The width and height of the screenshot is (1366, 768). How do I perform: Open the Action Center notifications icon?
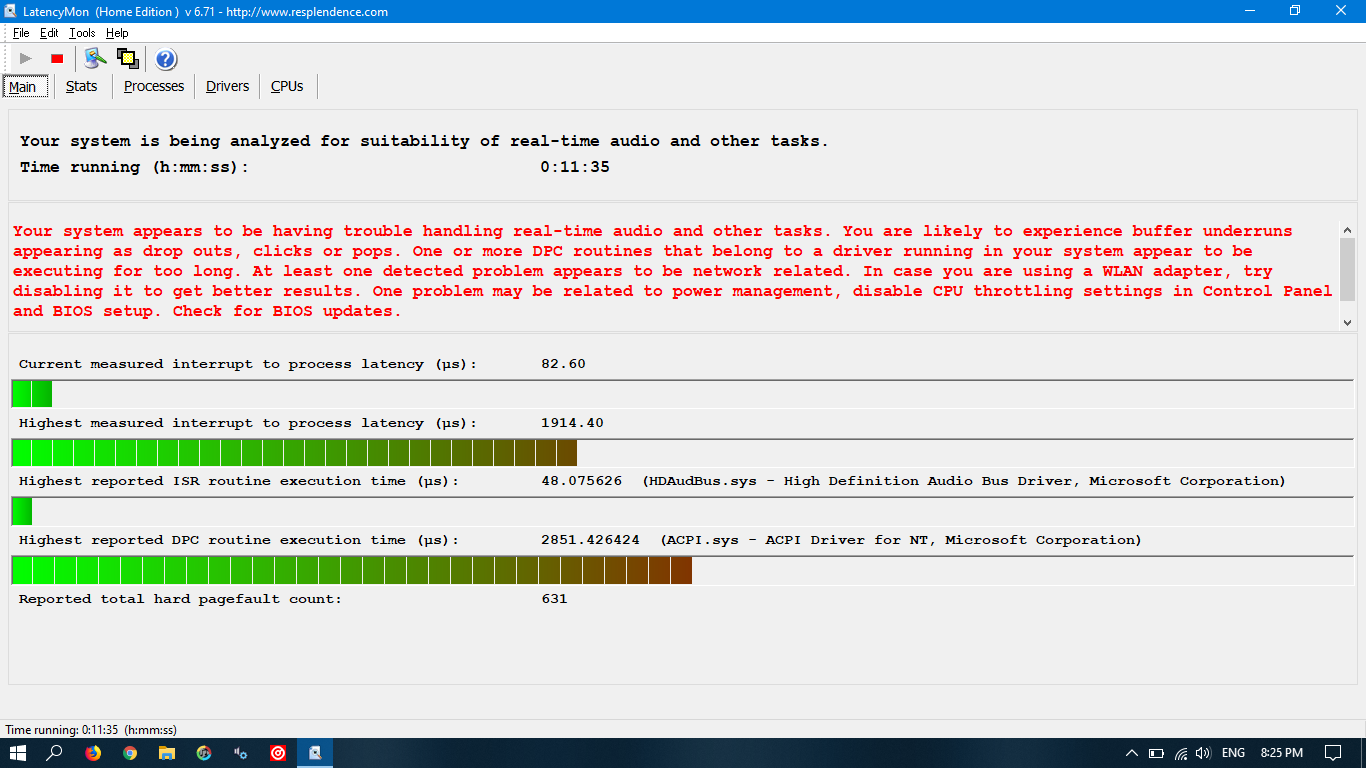[1332, 753]
